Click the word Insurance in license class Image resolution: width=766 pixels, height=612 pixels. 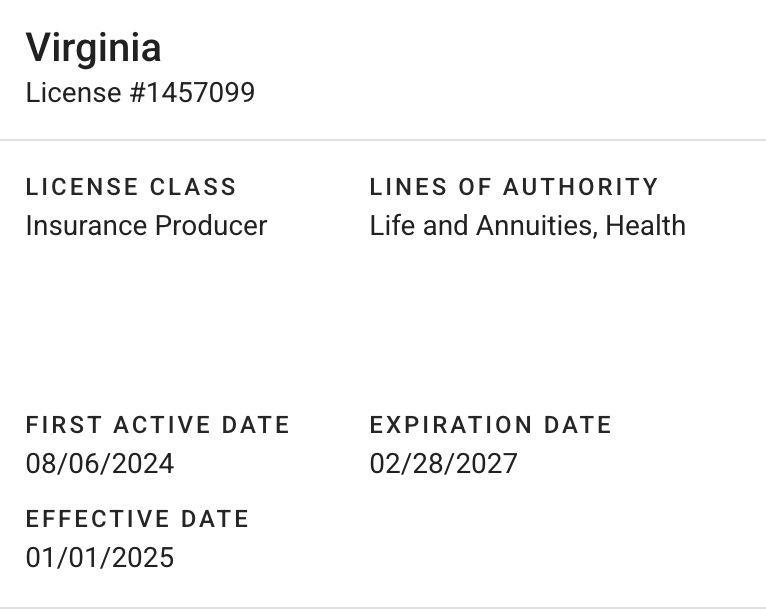coord(86,225)
